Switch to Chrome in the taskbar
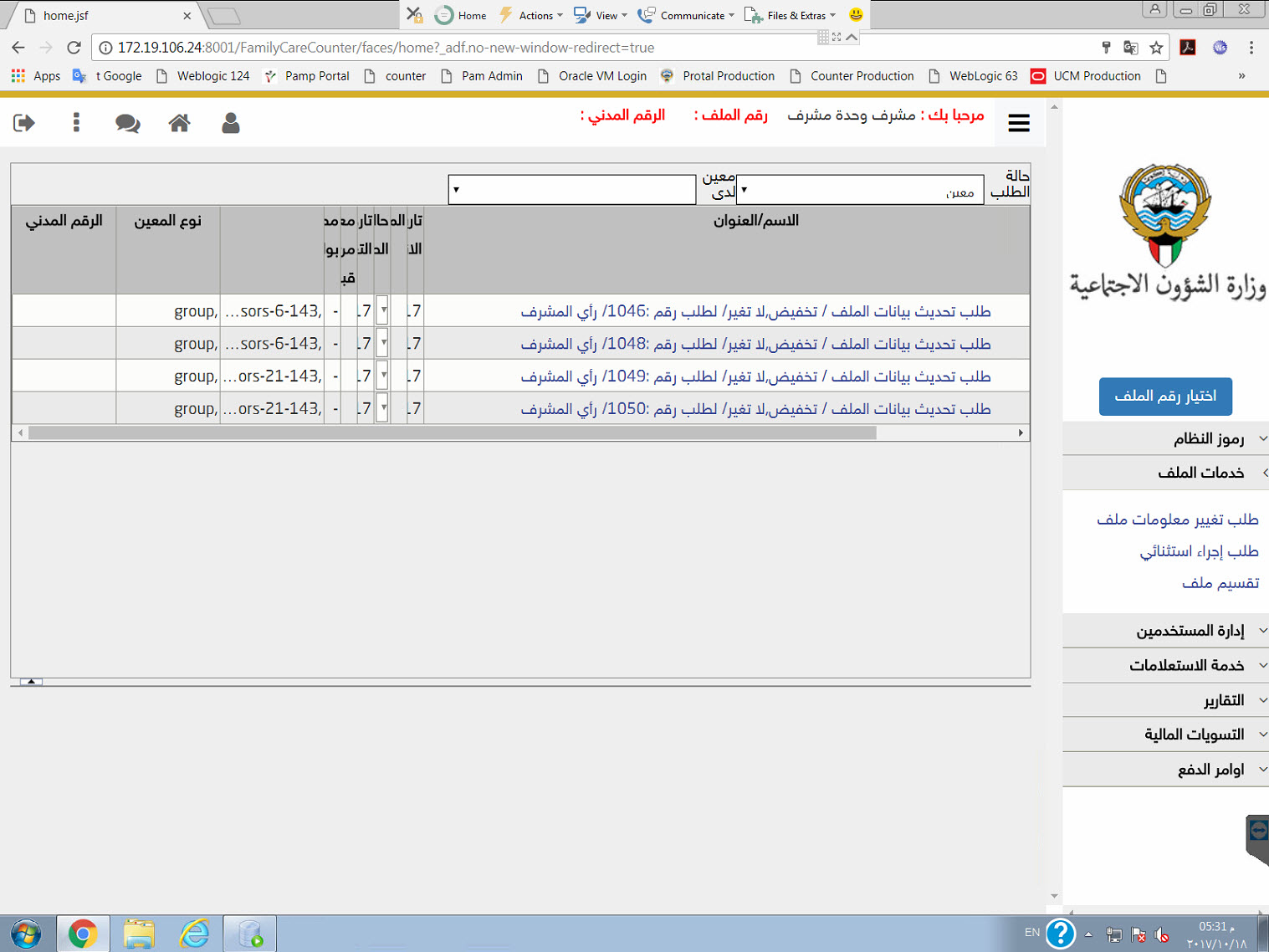Image resolution: width=1269 pixels, height=952 pixels. pos(83,934)
